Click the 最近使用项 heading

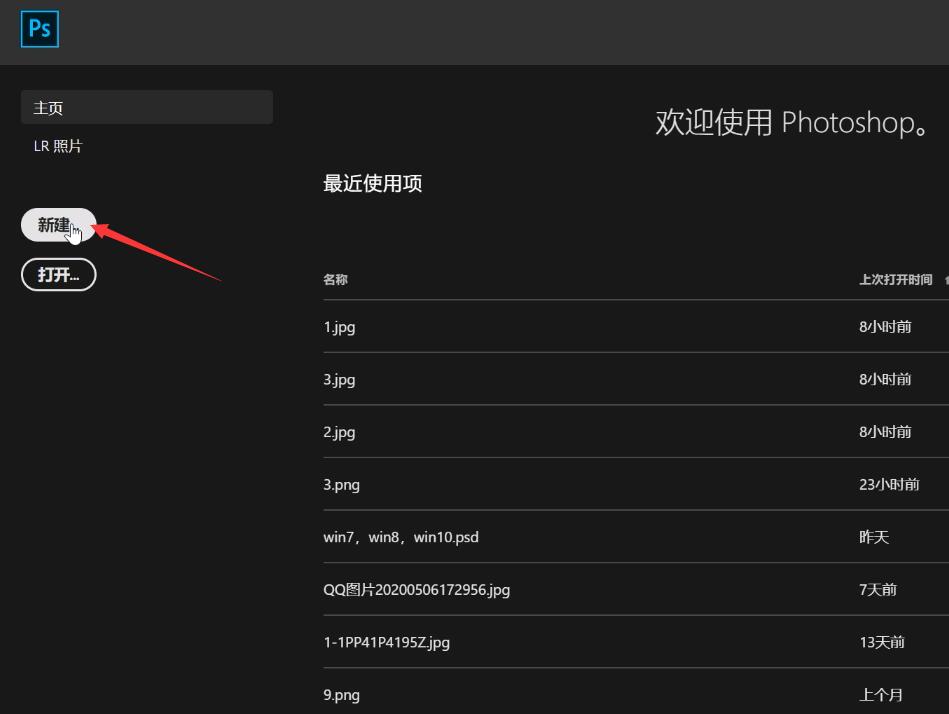(x=373, y=183)
